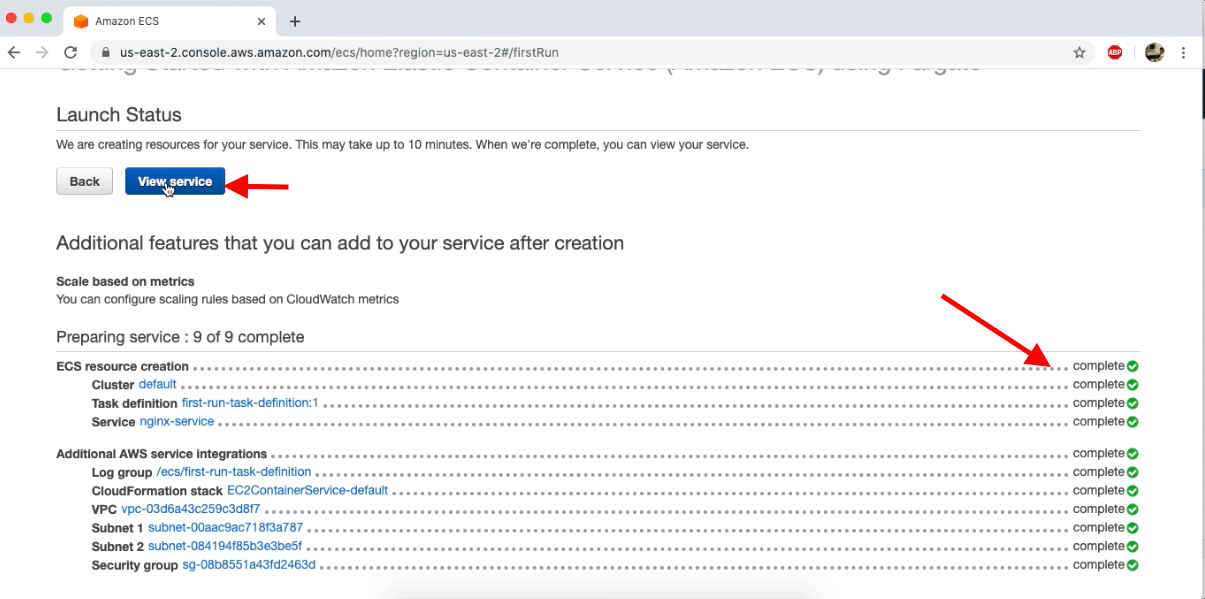This screenshot has width=1205, height=599.
Task: Click inside the address bar
Action: 400,52
